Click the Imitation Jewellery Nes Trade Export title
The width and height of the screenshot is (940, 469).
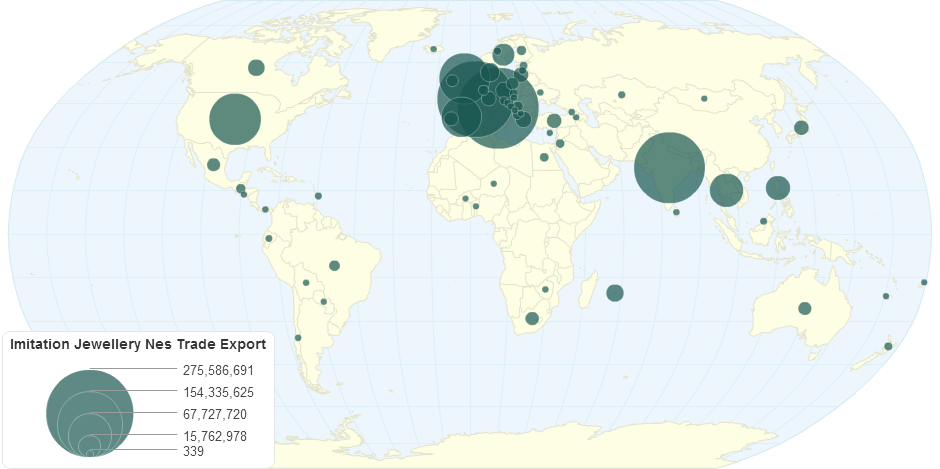[x=138, y=344]
